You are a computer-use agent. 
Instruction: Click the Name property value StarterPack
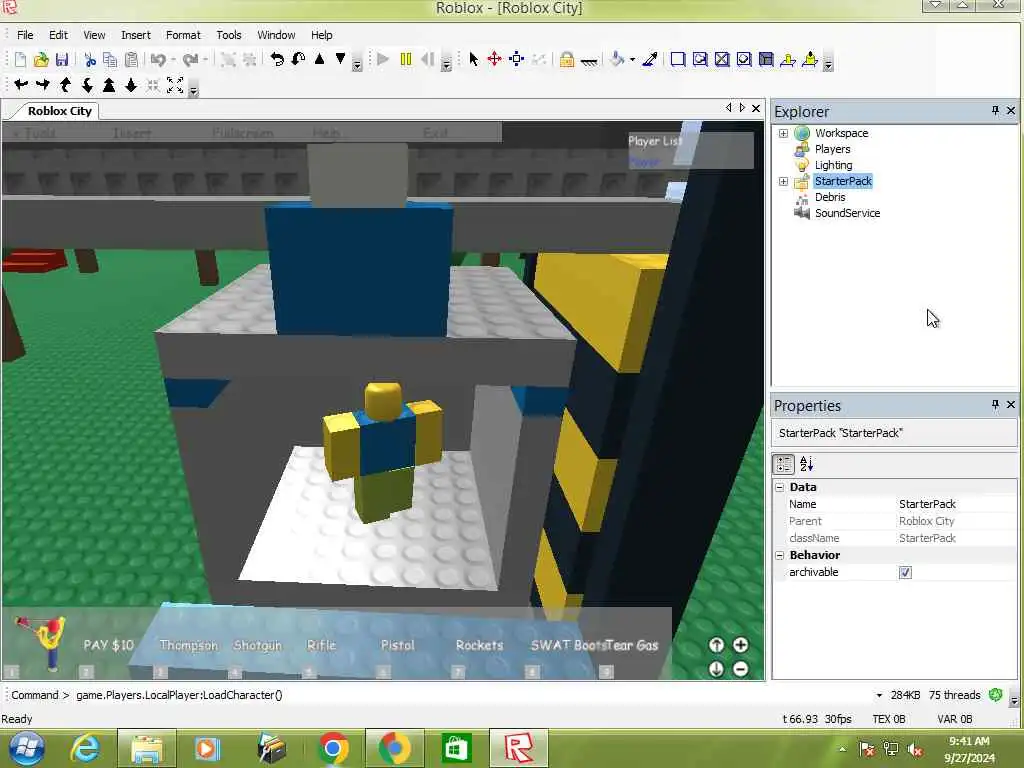[927, 504]
